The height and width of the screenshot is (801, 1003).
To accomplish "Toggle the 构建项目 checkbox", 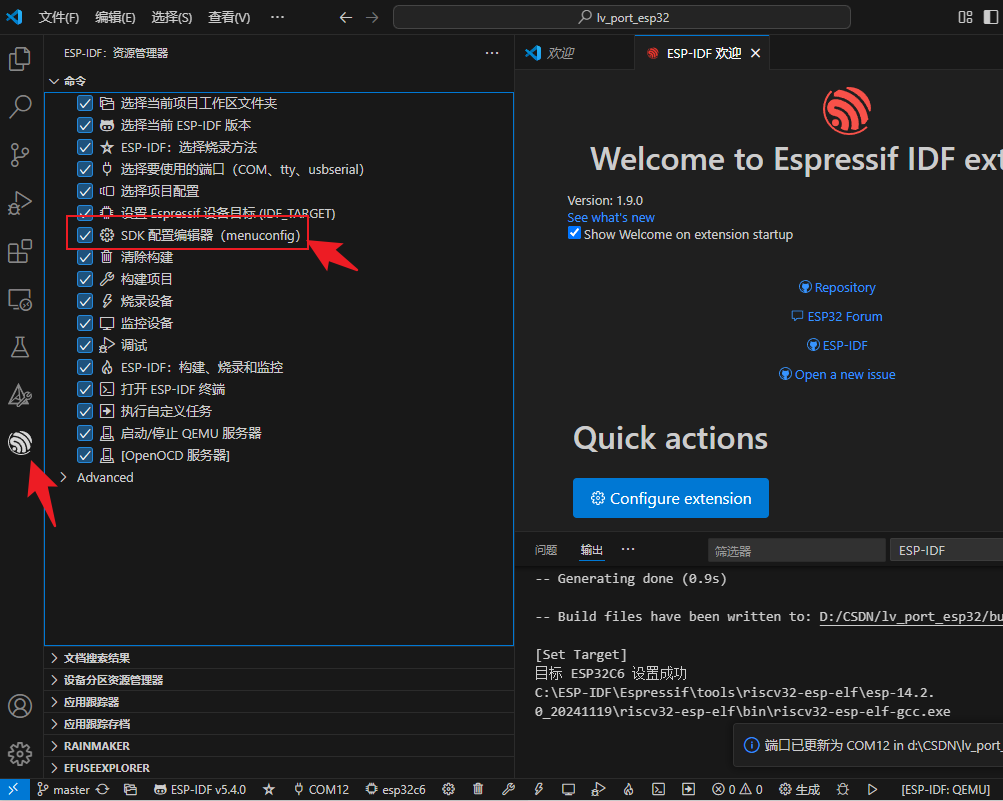I will (84, 279).
